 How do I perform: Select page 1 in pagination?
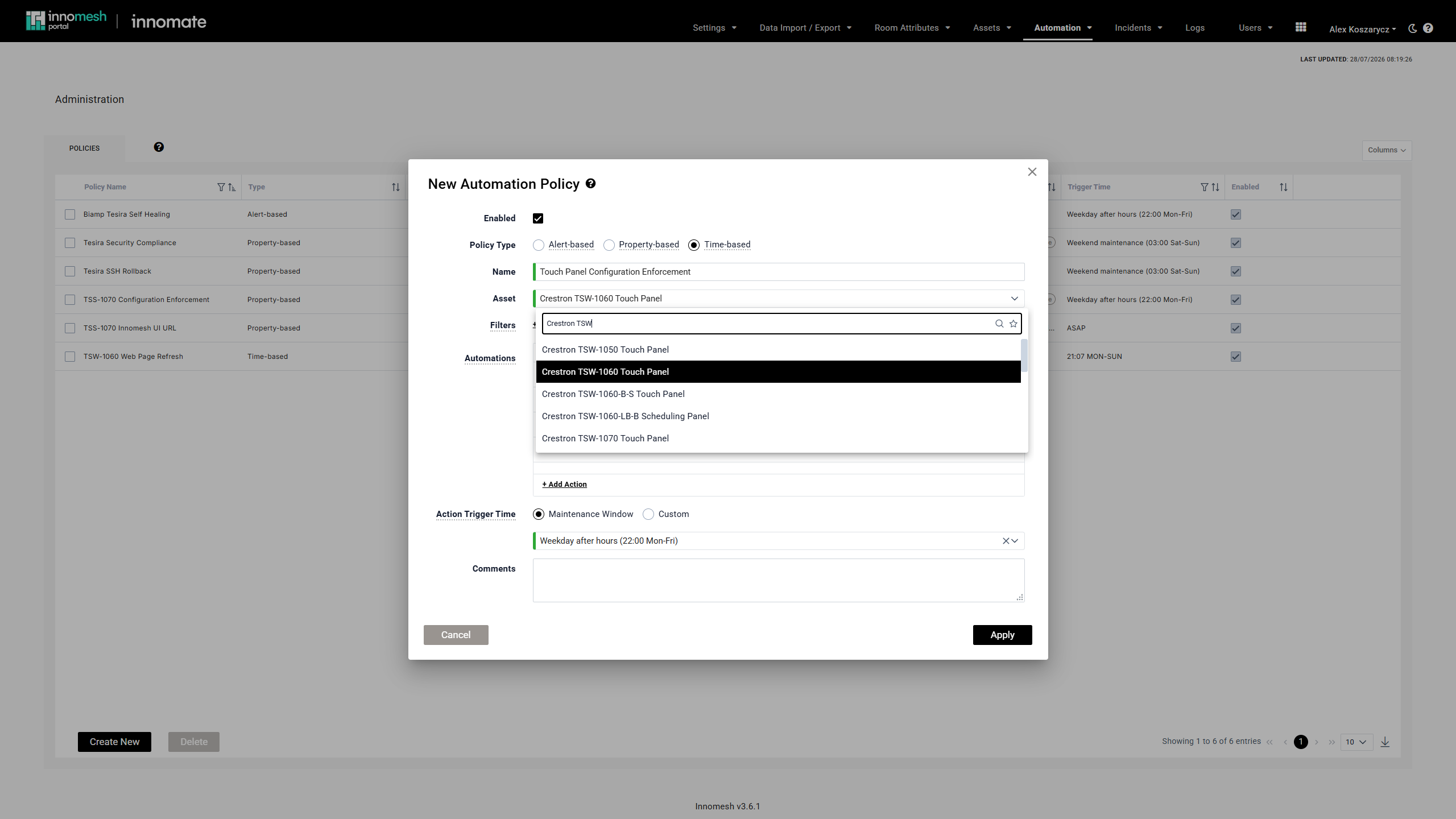(x=1301, y=742)
